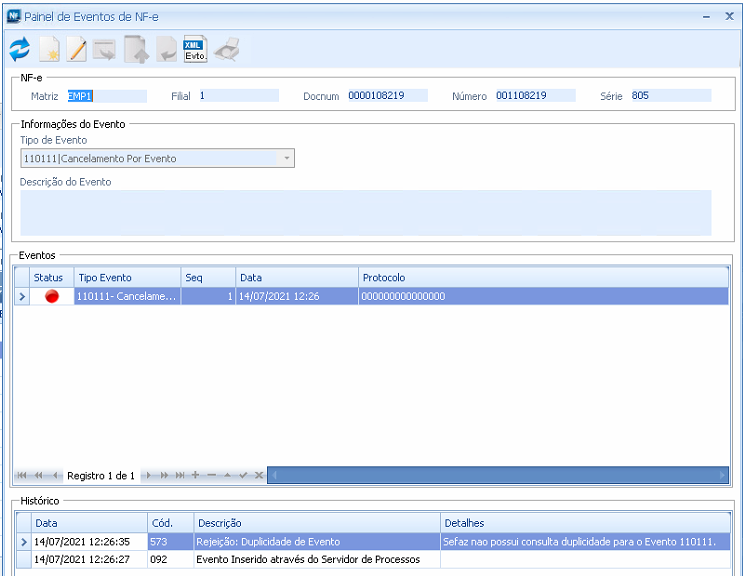Click the row indicator arrow of the event row
This screenshot has height=576, width=743.
[x=22, y=296]
